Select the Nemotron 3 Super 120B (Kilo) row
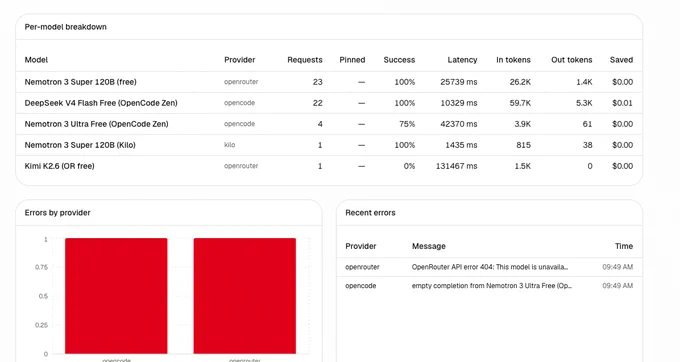 coord(329,145)
